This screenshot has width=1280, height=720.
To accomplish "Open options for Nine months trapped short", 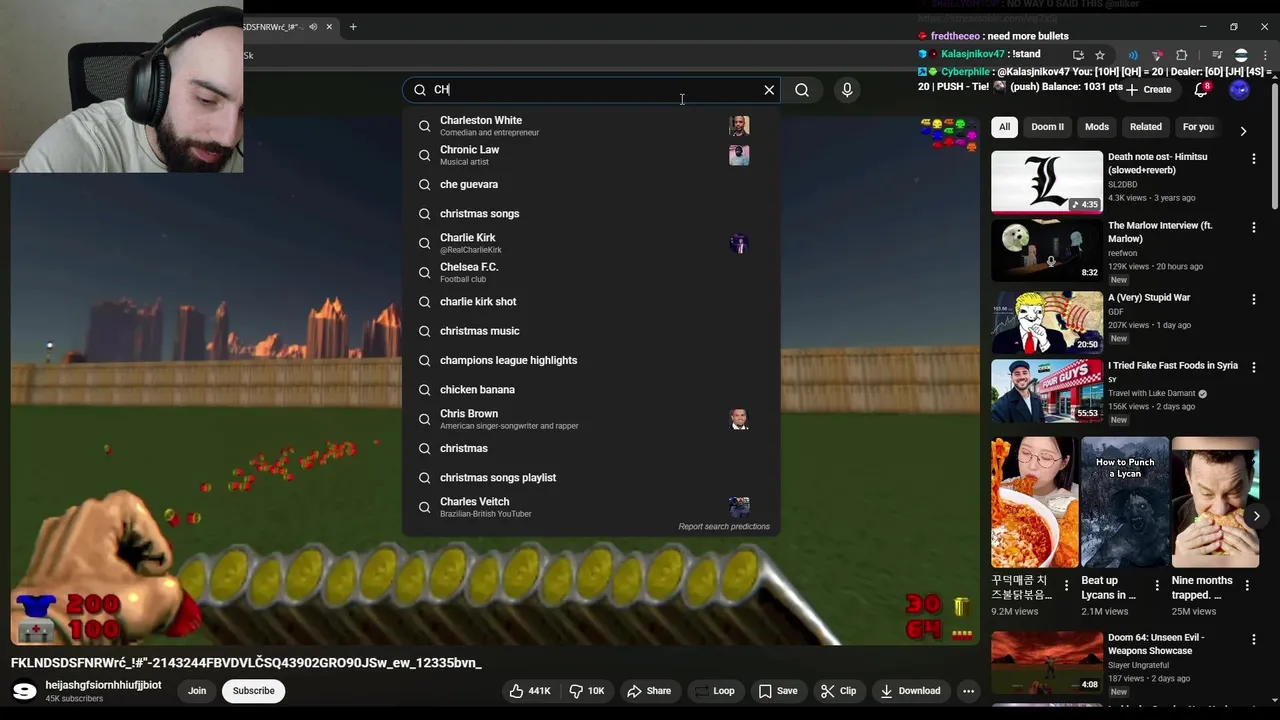I will point(1247,585).
